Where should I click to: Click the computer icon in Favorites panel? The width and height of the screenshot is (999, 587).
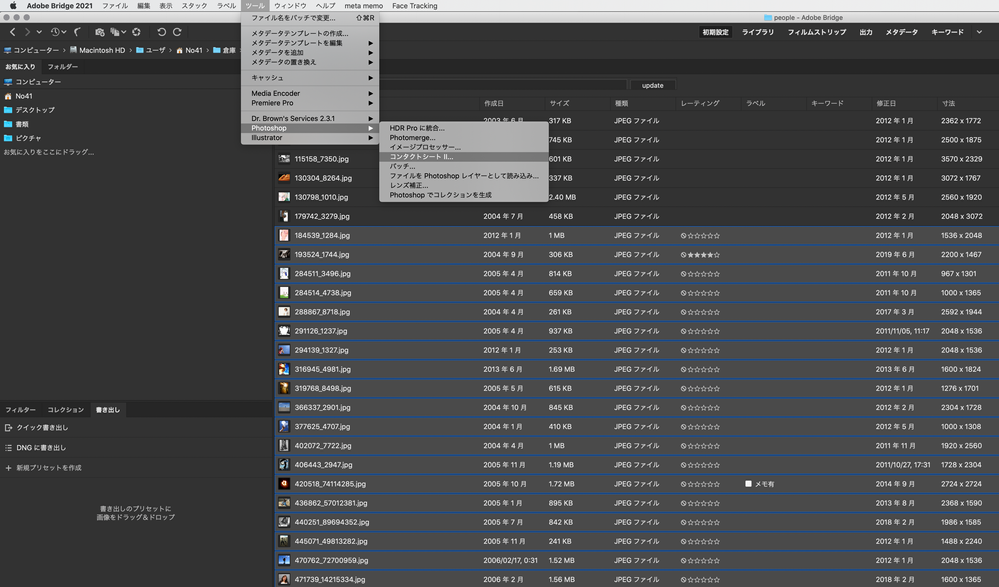[x=8, y=82]
